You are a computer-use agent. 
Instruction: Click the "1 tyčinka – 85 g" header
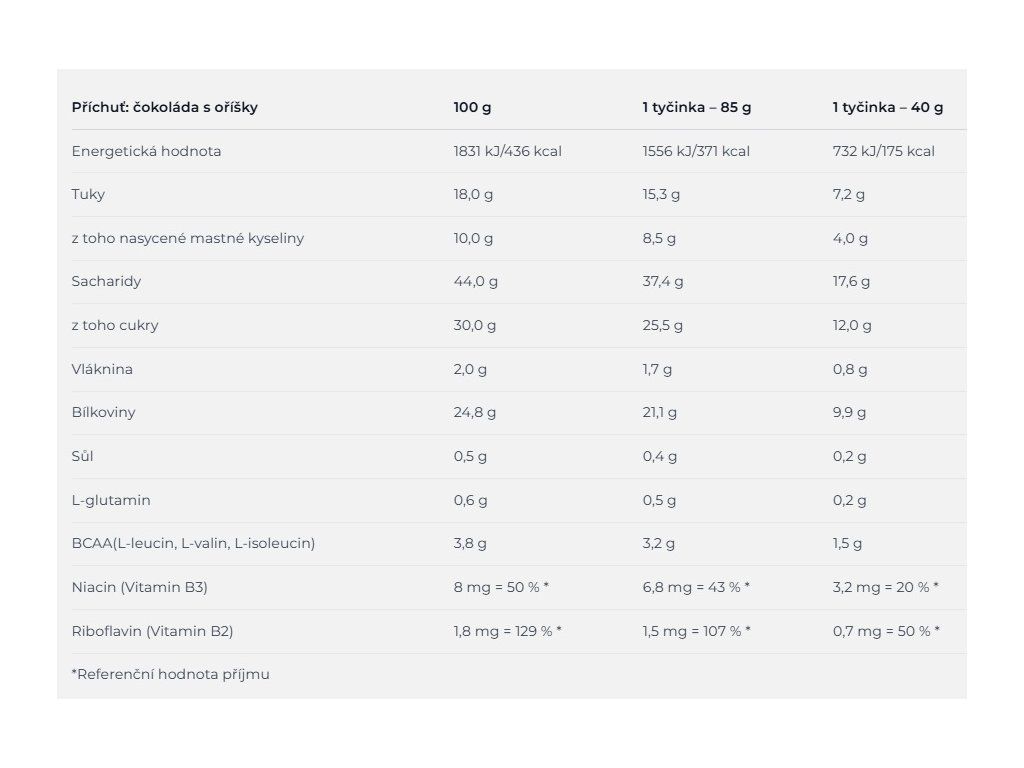[x=696, y=107]
